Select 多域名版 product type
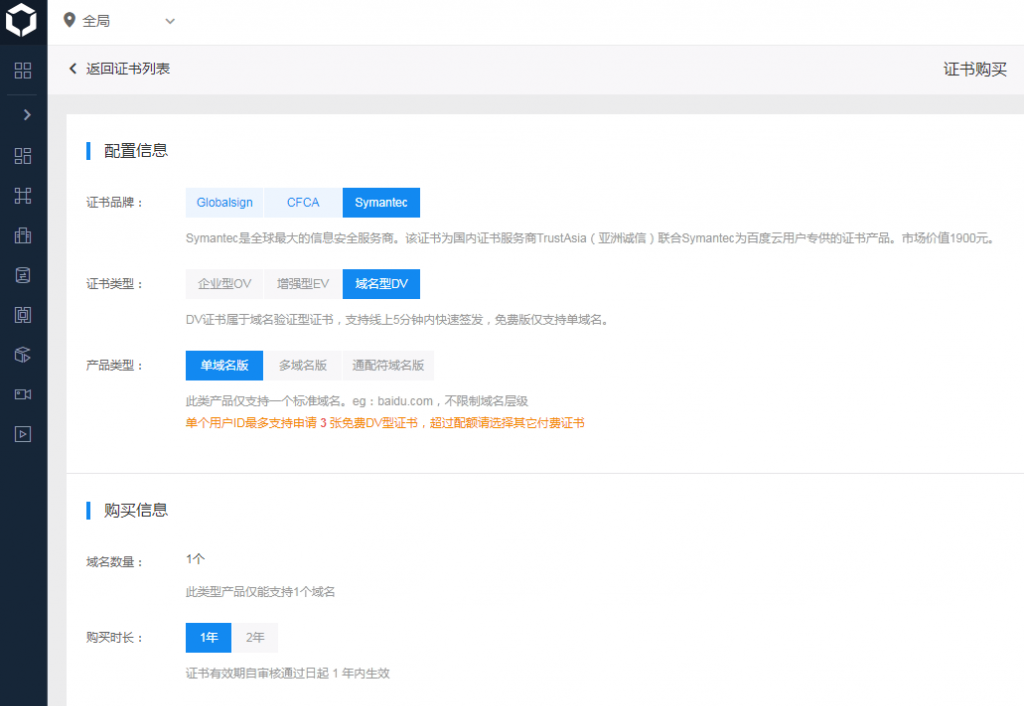This screenshot has width=1024, height=706. click(x=303, y=366)
